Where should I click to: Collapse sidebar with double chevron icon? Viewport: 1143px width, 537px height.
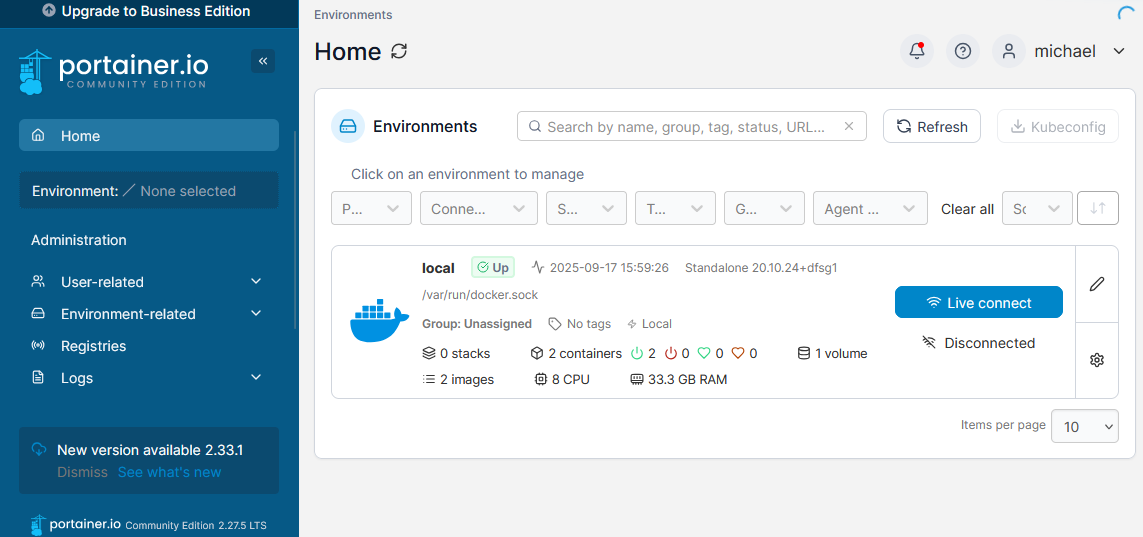[263, 61]
